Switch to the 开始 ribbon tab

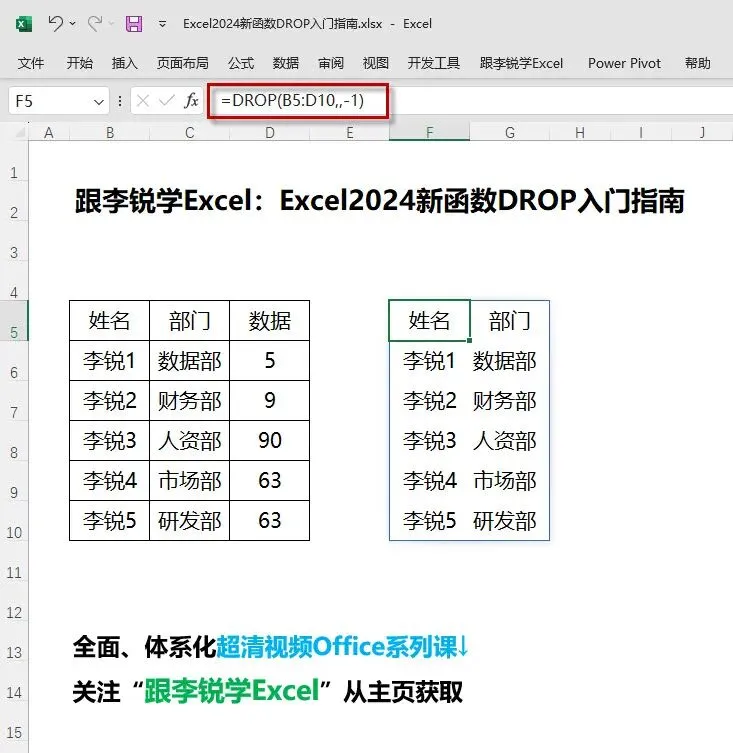(80, 63)
